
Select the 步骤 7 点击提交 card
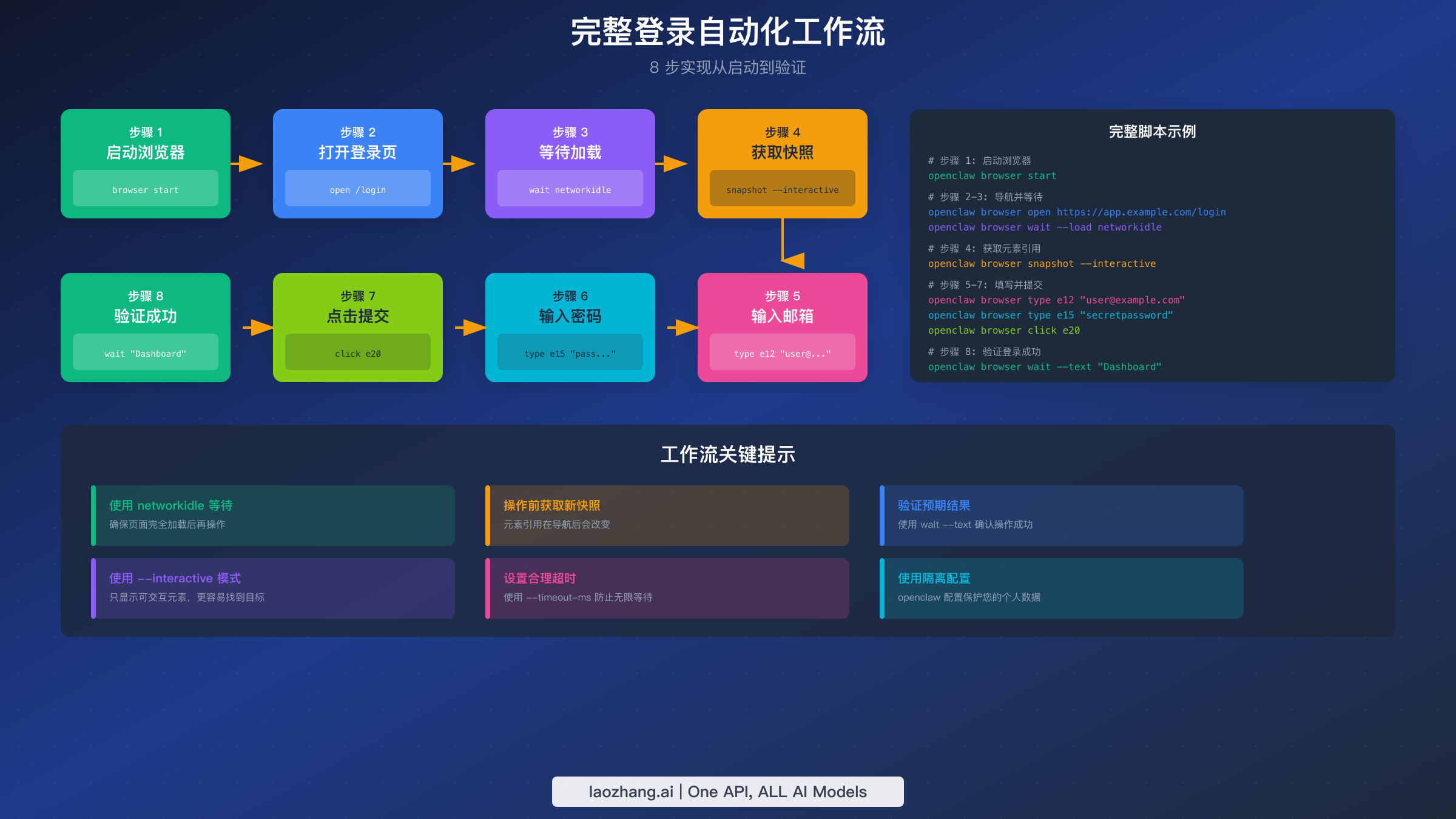coord(358,309)
